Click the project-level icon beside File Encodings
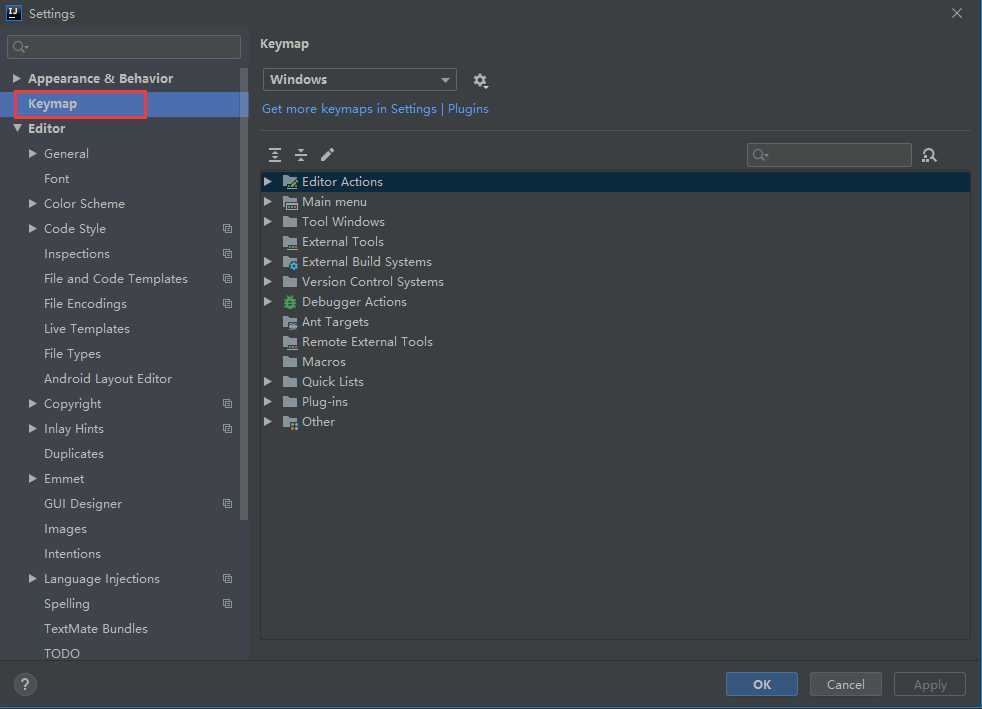Viewport: 982px width, 709px height. click(x=227, y=304)
